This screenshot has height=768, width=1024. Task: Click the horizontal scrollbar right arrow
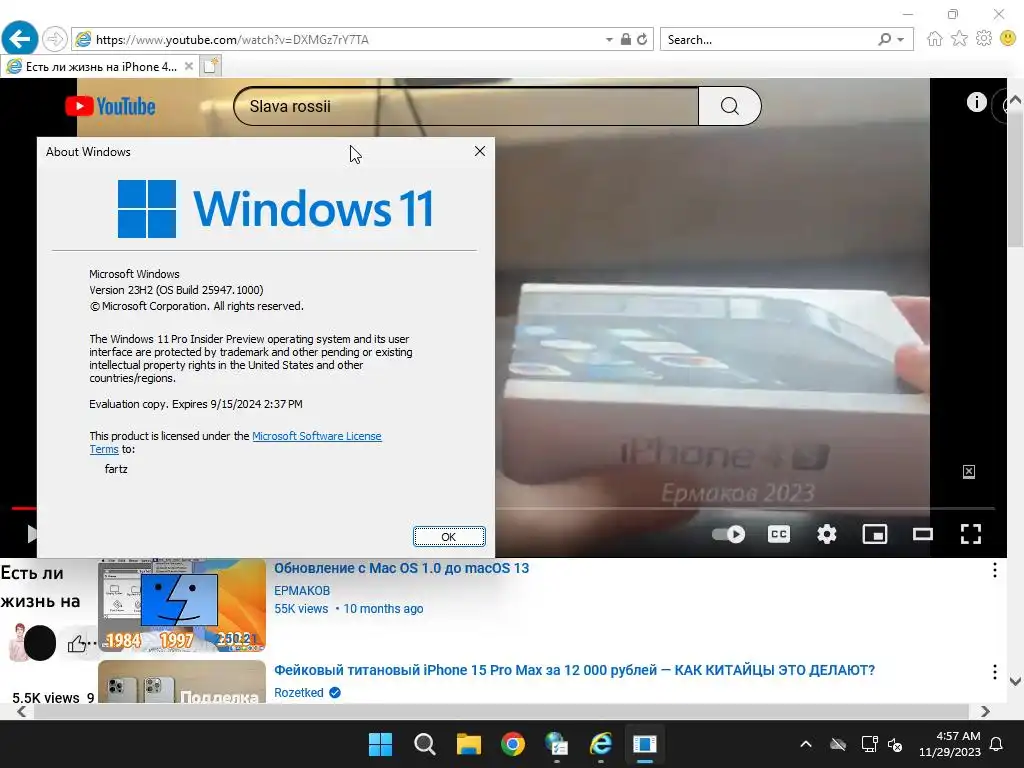click(985, 711)
